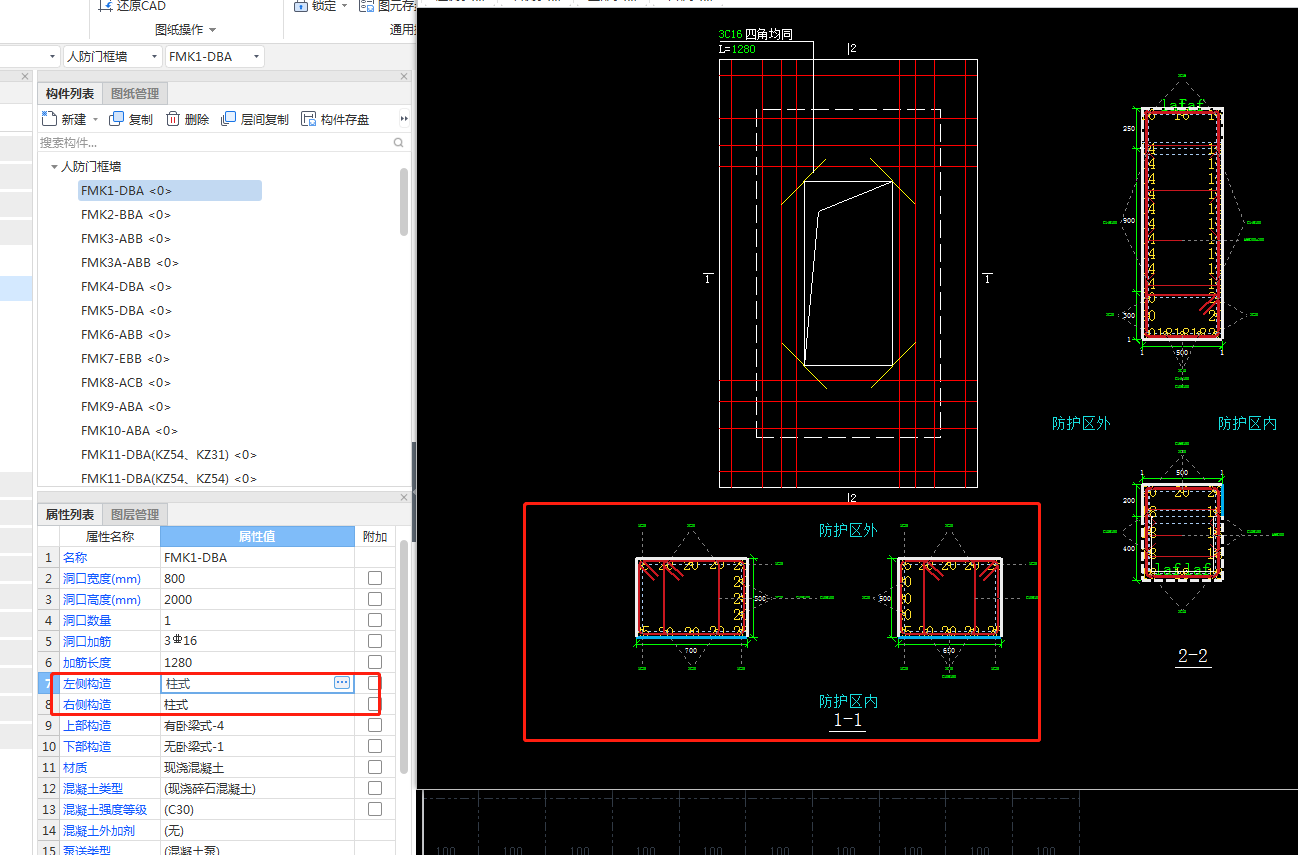Tick the 附加 checkbox for 洞口高度
1298x855 pixels.
[375, 599]
